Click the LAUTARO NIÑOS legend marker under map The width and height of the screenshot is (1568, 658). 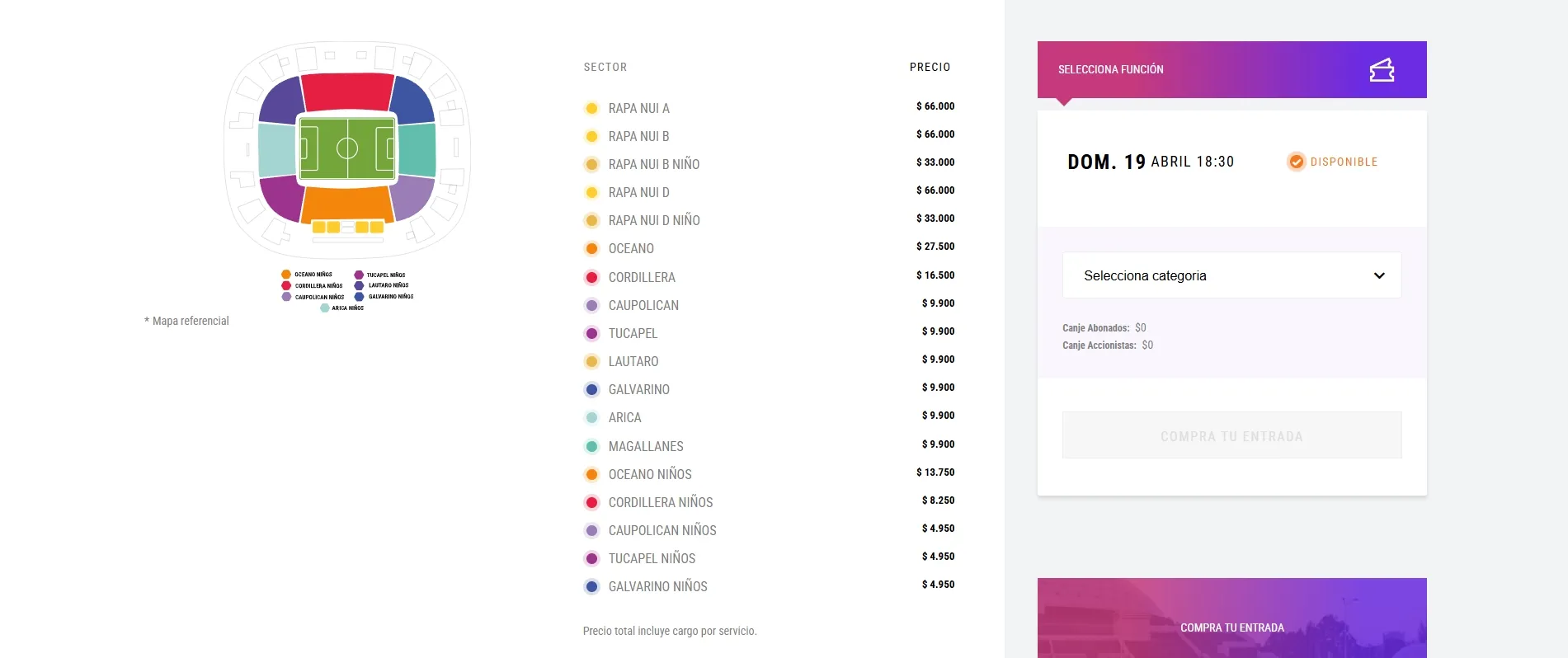pyautogui.click(x=359, y=285)
